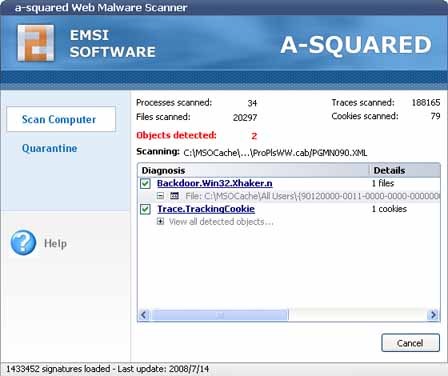
Task: Collapse the Backdoor.Win32.Xhaker.n file entry
Action: 160,196
